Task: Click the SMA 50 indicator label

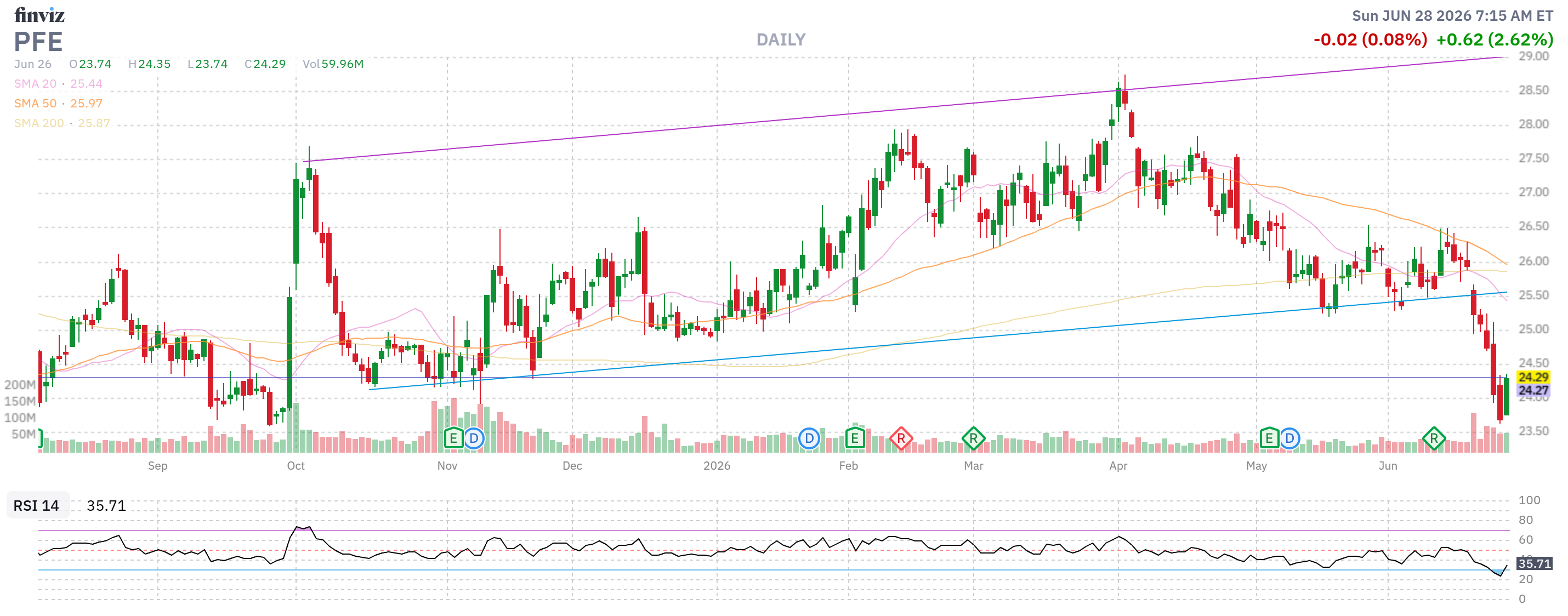Action: click(35, 104)
